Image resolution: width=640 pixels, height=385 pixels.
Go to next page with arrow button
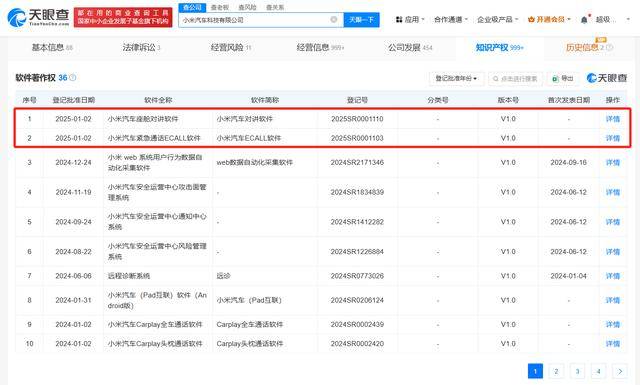click(620, 371)
